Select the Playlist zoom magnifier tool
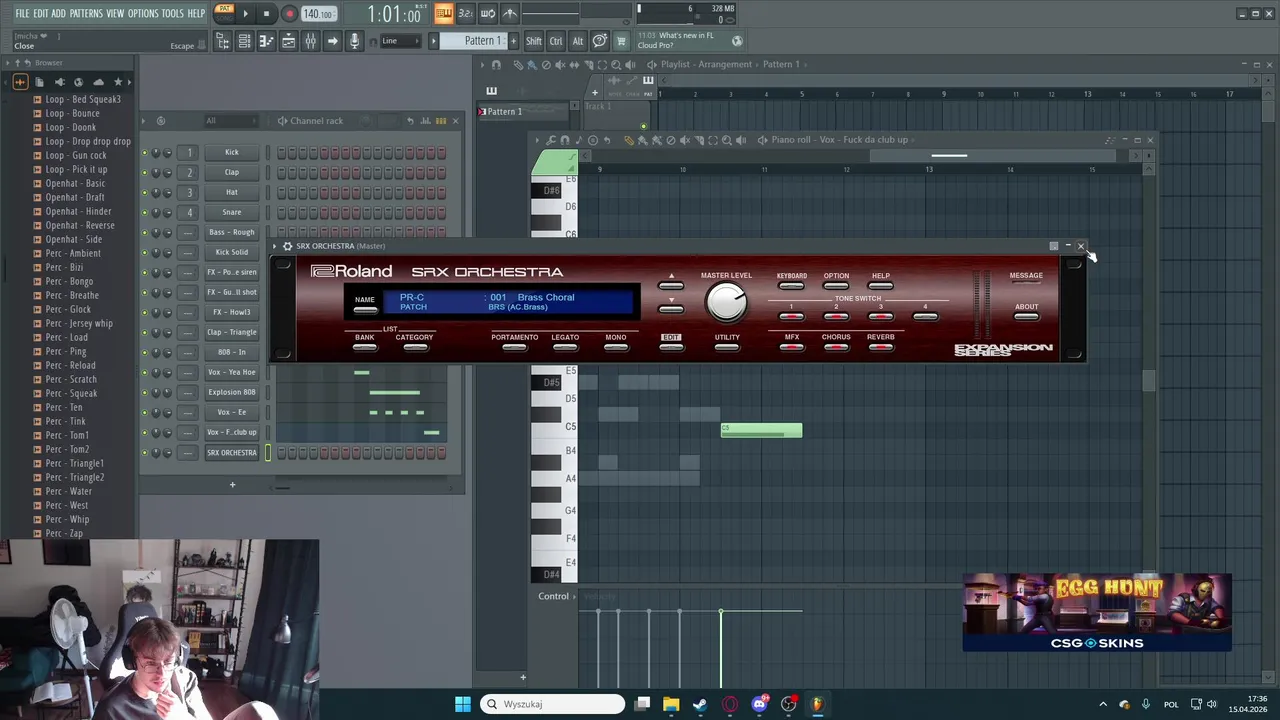The image size is (1280, 720). (x=616, y=64)
